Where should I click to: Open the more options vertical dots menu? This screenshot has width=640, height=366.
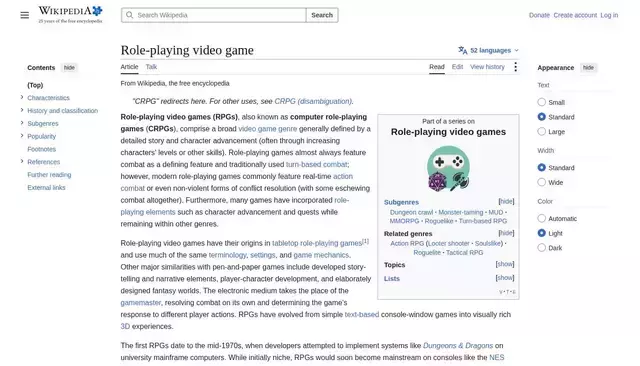coord(516,67)
